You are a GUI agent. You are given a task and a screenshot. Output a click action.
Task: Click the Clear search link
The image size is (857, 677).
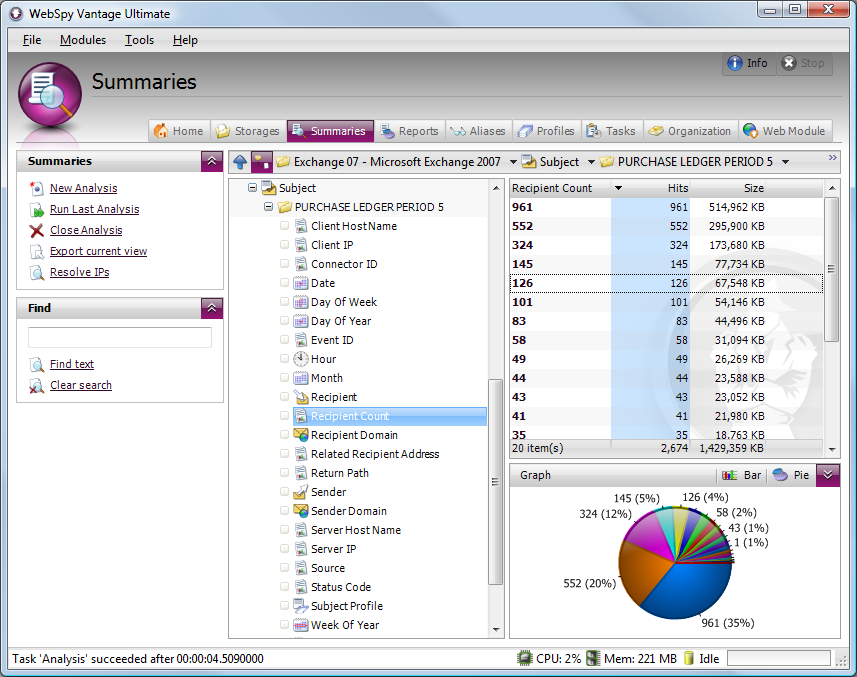pyautogui.click(x=81, y=385)
